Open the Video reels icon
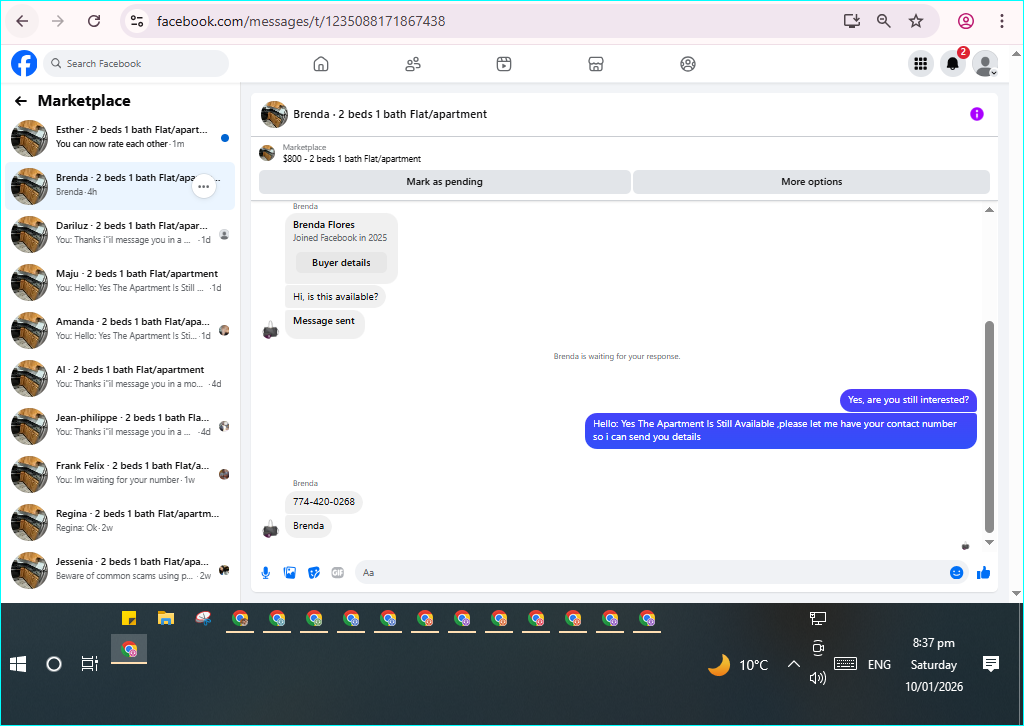 click(504, 64)
